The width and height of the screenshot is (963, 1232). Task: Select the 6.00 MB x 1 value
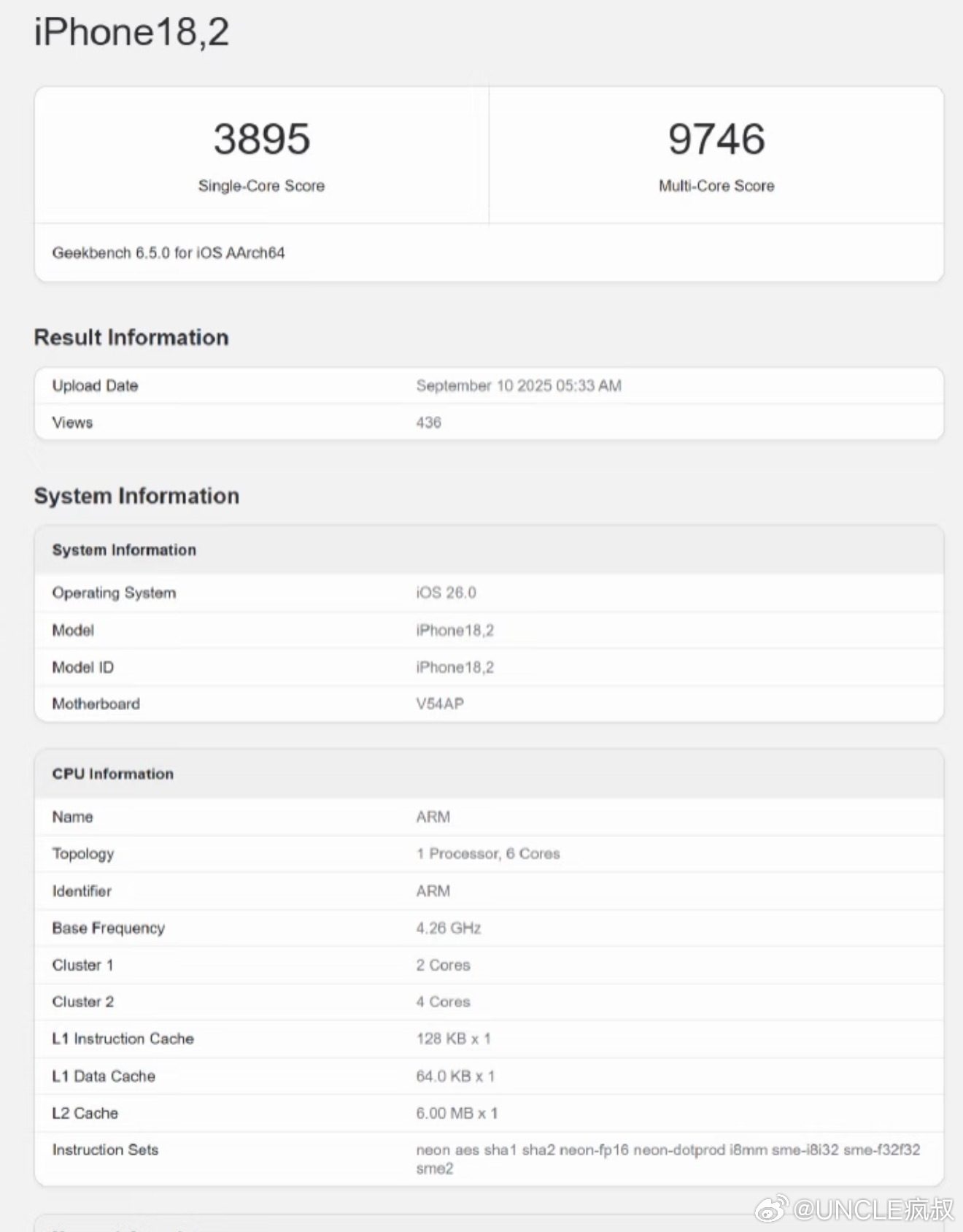[x=457, y=1113]
